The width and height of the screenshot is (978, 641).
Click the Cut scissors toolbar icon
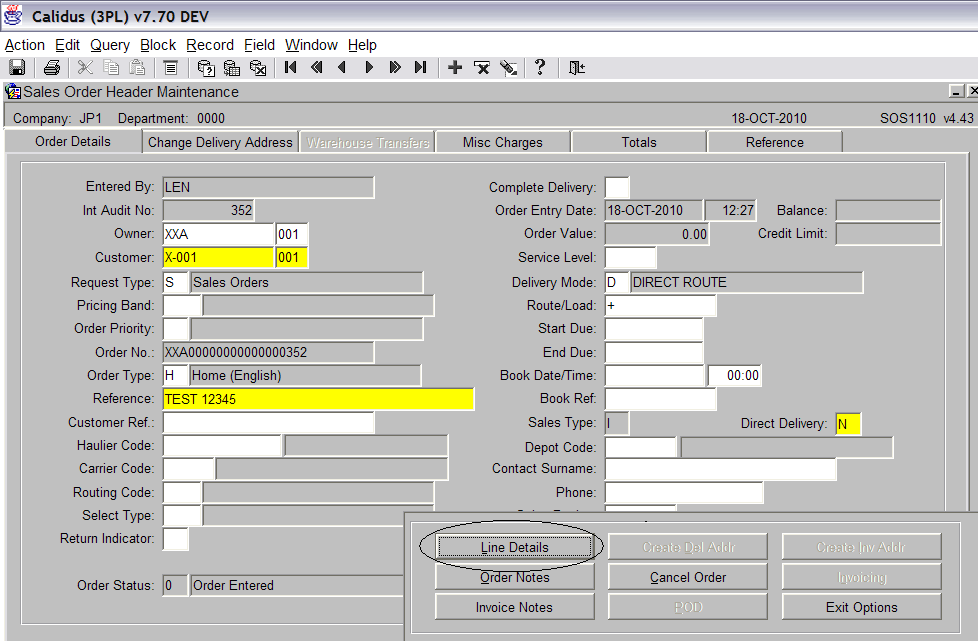pos(85,67)
